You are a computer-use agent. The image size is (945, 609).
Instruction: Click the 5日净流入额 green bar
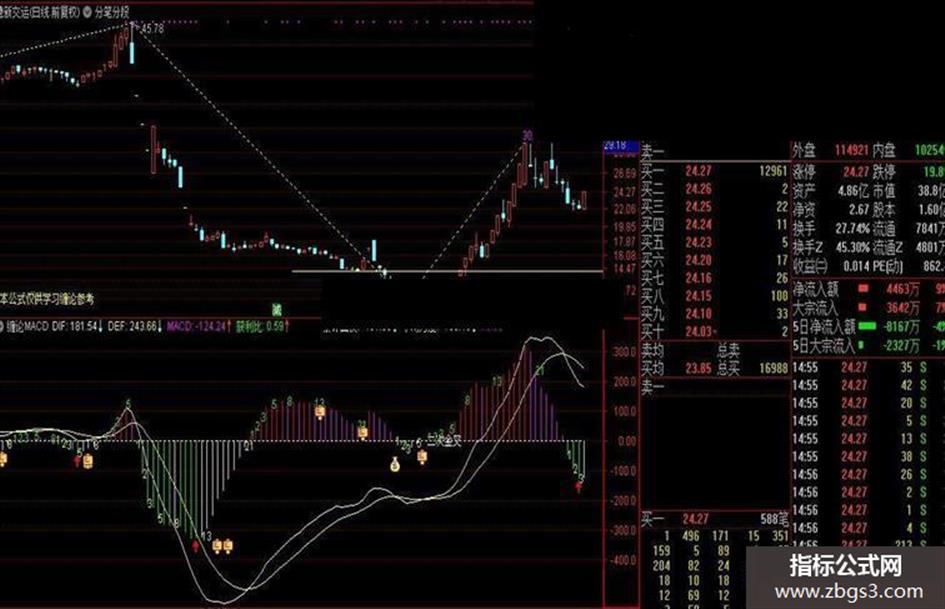[867, 326]
